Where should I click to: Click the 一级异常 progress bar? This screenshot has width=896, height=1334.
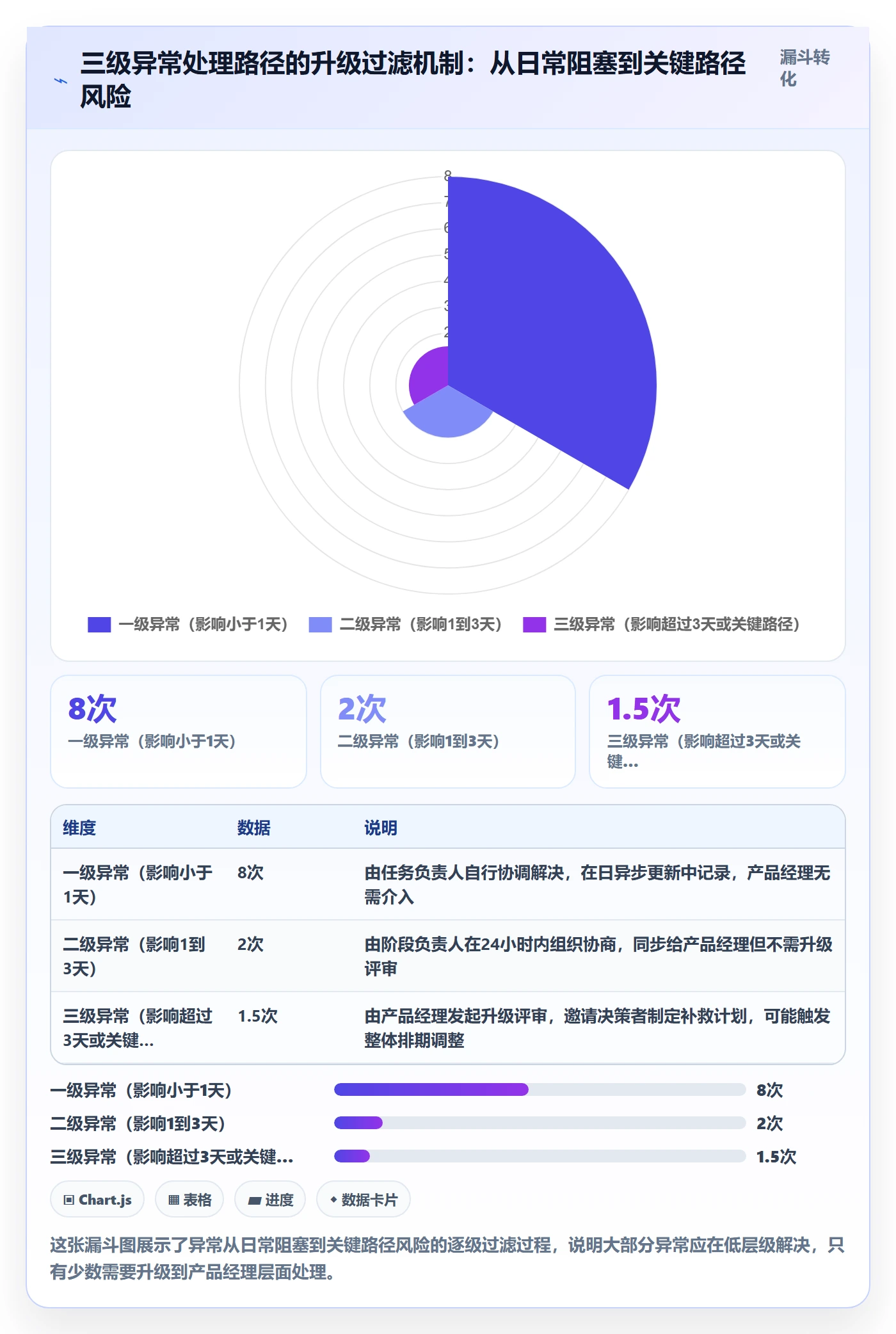pyautogui.click(x=540, y=1089)
